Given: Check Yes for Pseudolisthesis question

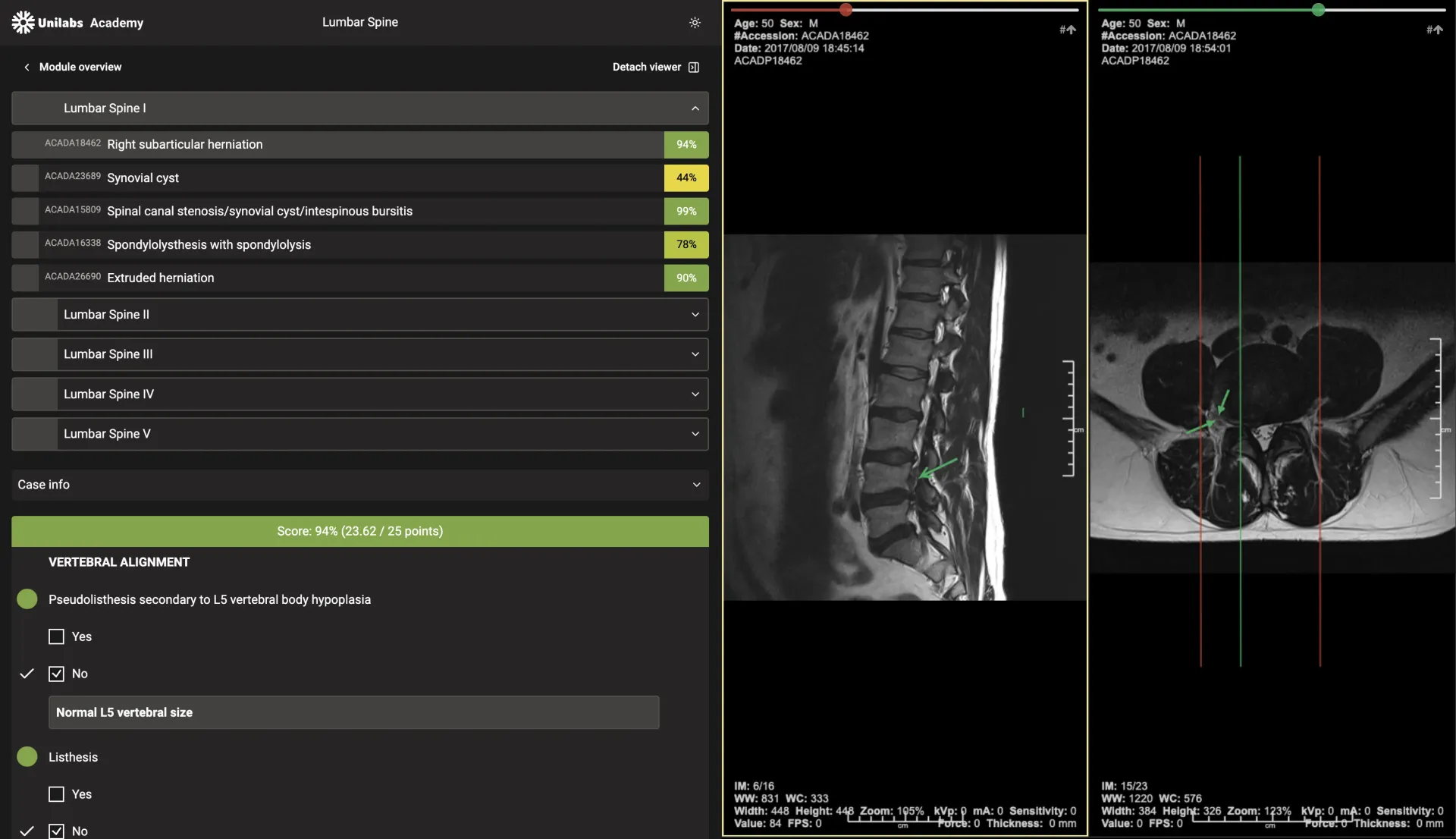Looking at the screenshot, I should (56, 637).
